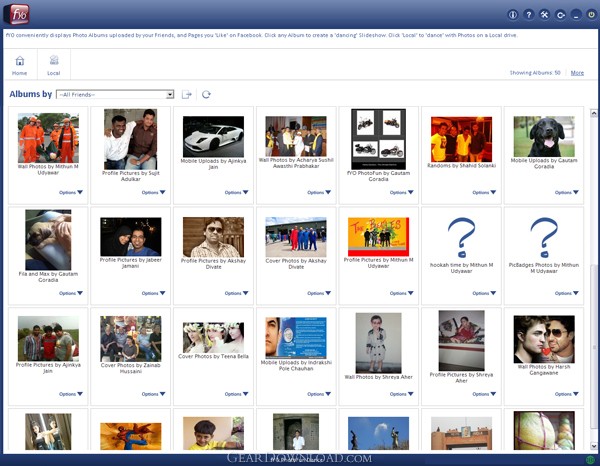The width and height of the screenshot is (600, 466).
Task: Open the info icon in title bar
Action: tap(512, 15)
